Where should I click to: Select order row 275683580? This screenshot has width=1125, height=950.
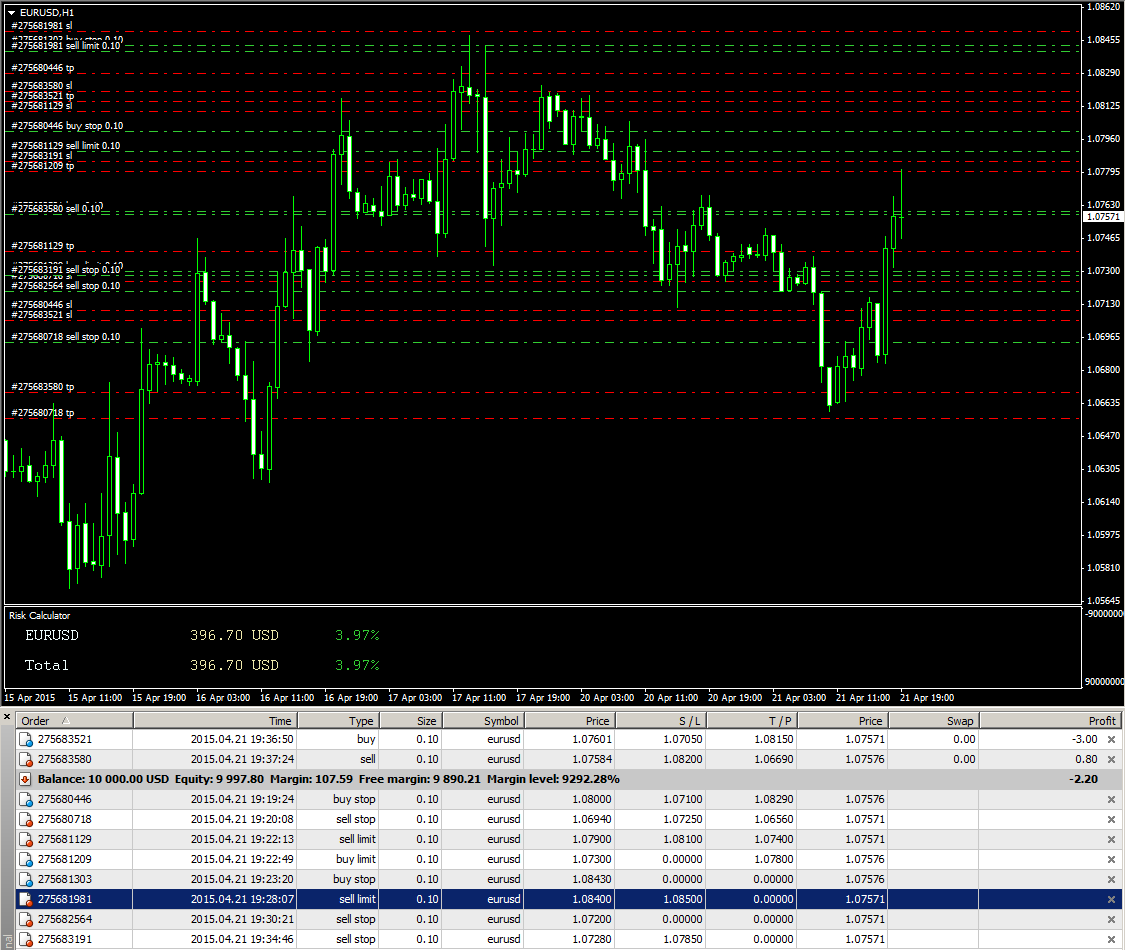tap(569, 759)
